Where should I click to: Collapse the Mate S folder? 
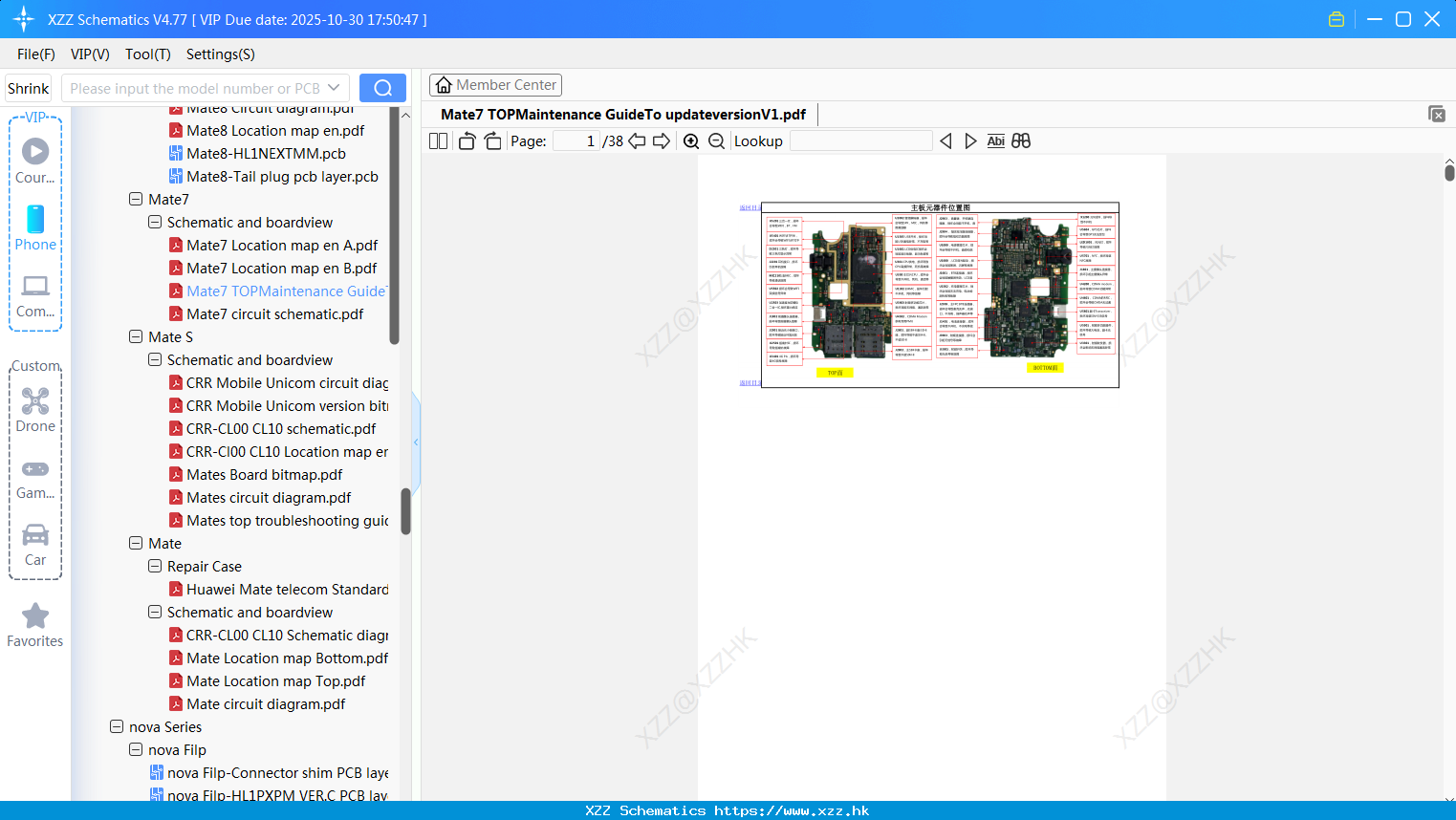(x=136, y=336)
